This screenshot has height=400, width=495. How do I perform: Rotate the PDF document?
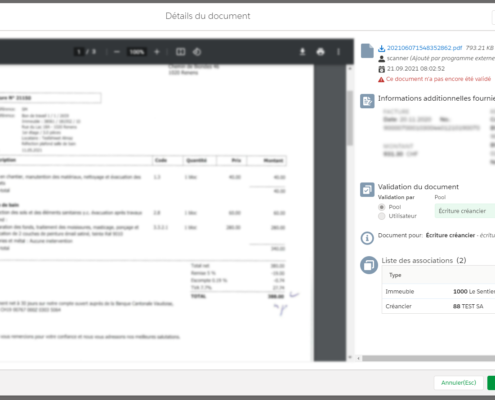(197, 52)
